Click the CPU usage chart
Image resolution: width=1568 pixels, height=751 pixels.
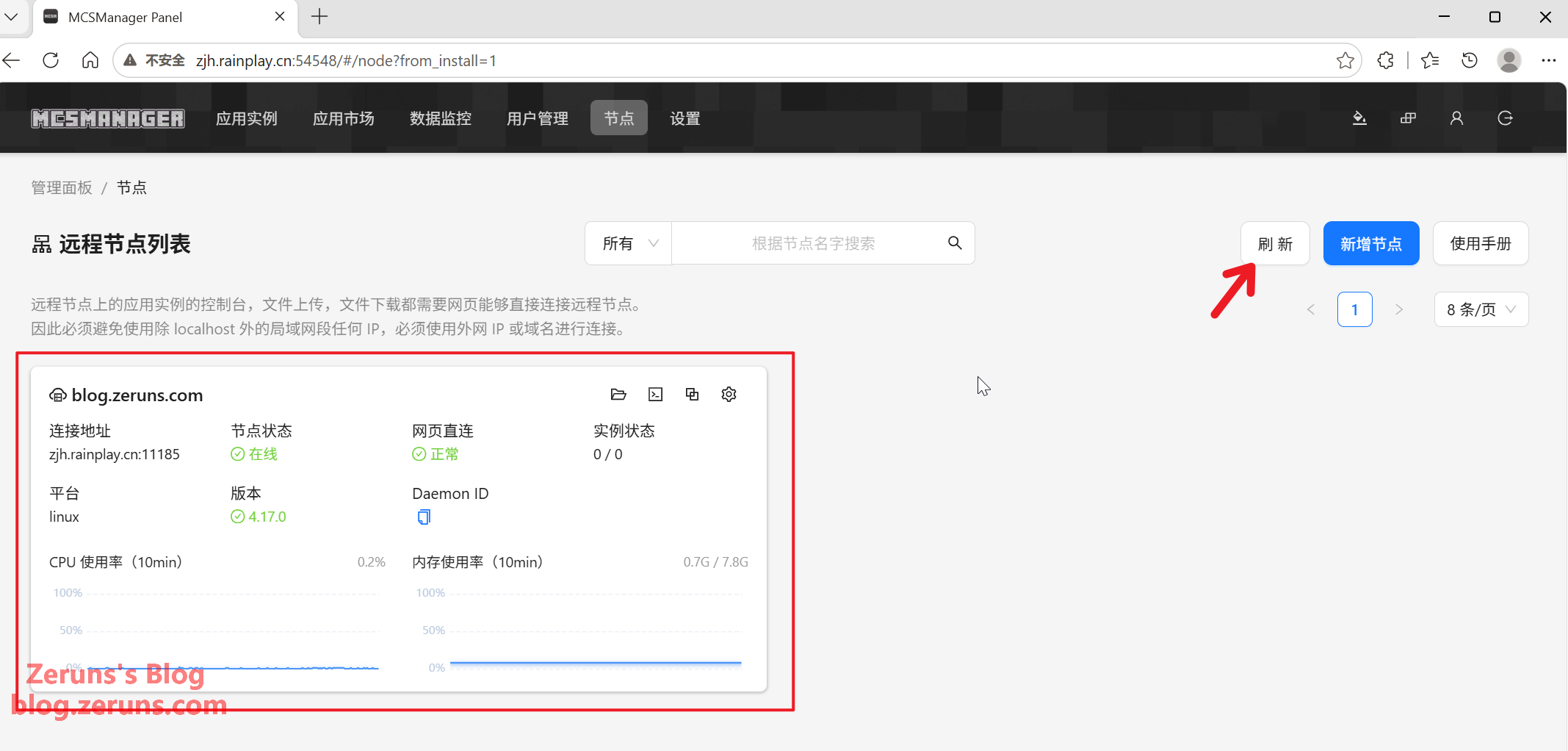216,630
